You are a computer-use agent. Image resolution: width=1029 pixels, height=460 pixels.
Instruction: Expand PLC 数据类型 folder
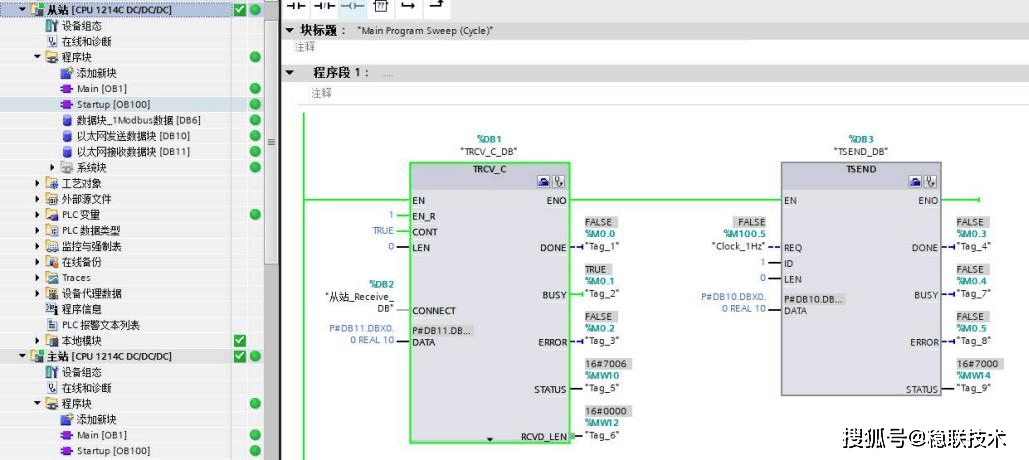click(x=37, y=230)
